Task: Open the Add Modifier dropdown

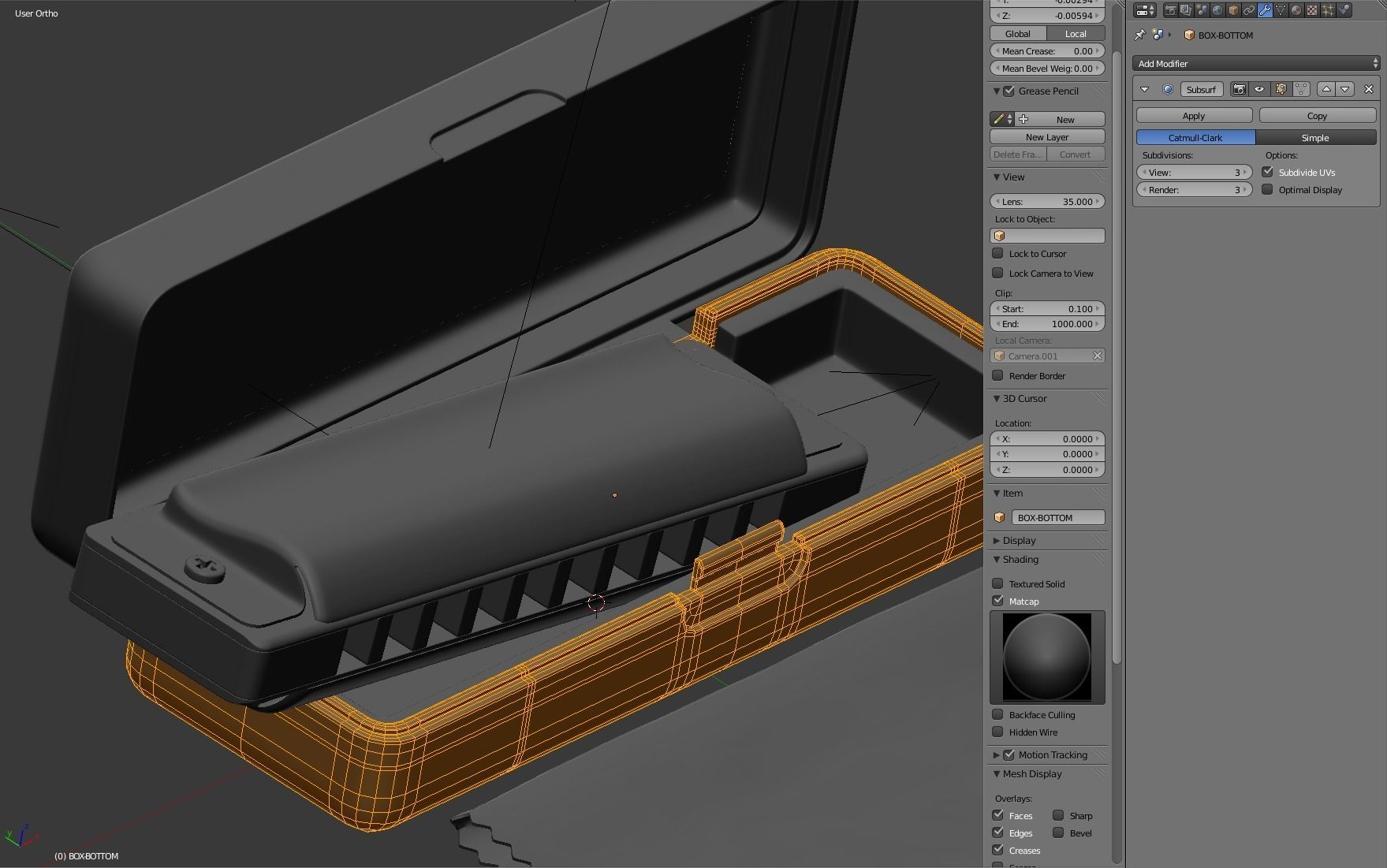Action: click(x=1256, y=63)
